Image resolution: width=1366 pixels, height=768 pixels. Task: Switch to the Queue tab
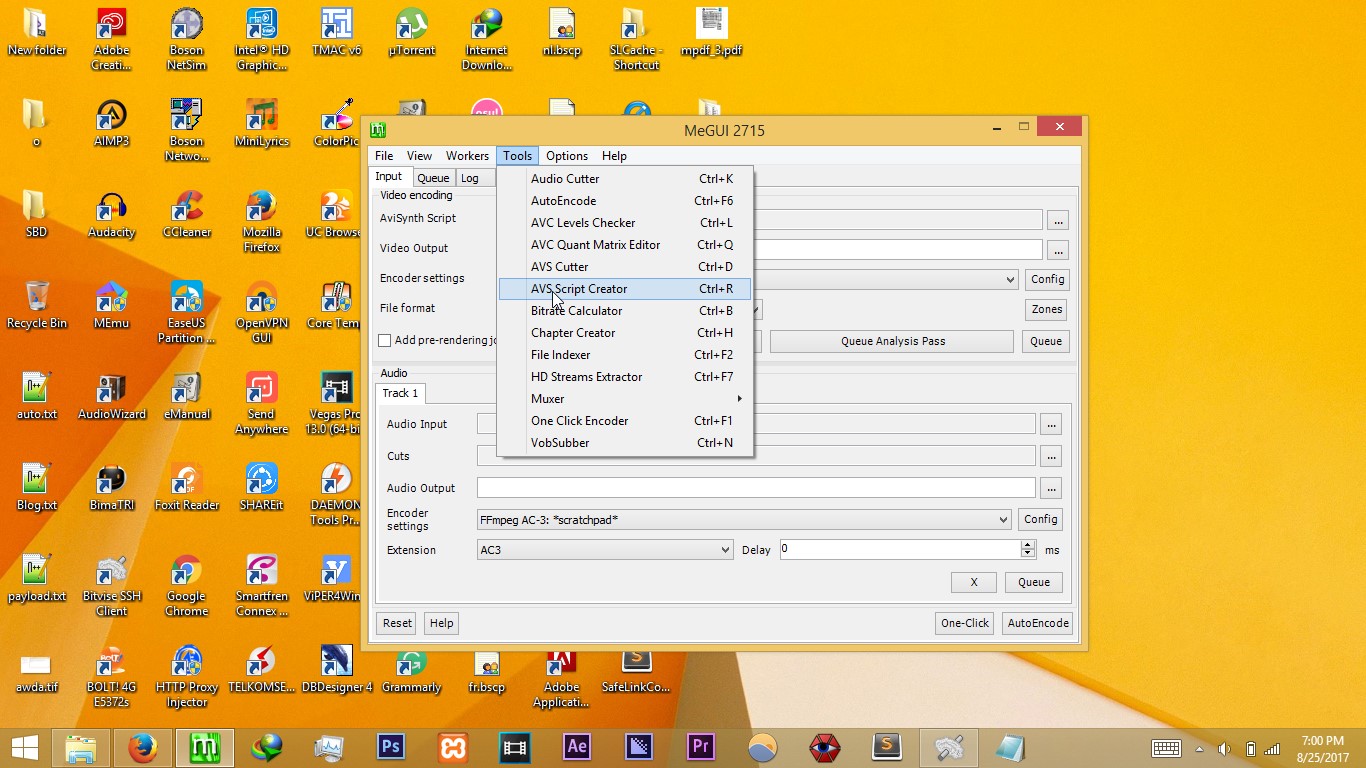coord(433,178)
